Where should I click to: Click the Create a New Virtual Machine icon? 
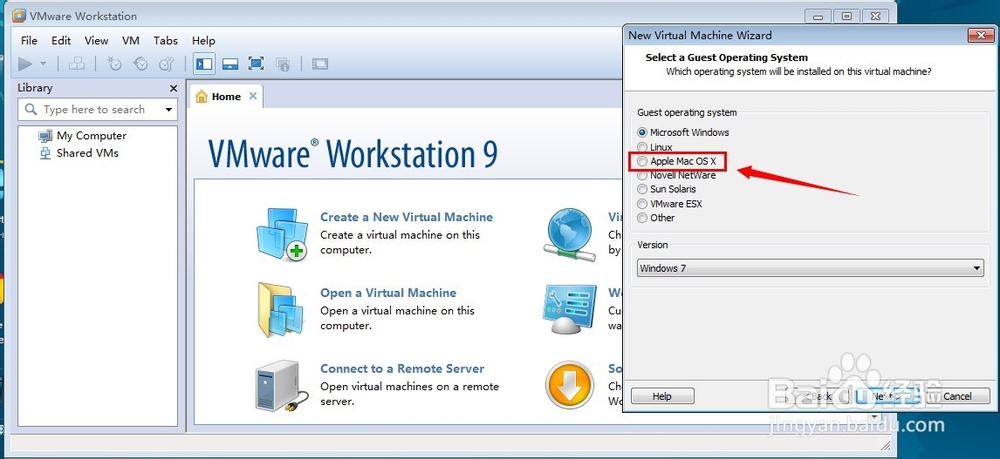click(x=281, y=234)
